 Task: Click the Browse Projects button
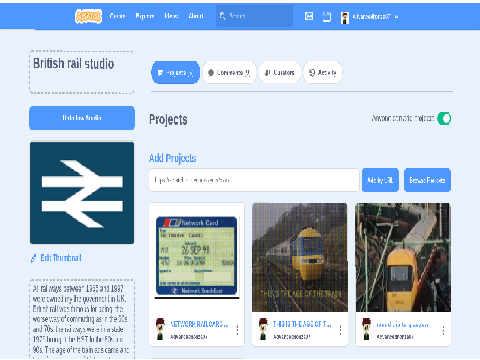pos(427,180)
